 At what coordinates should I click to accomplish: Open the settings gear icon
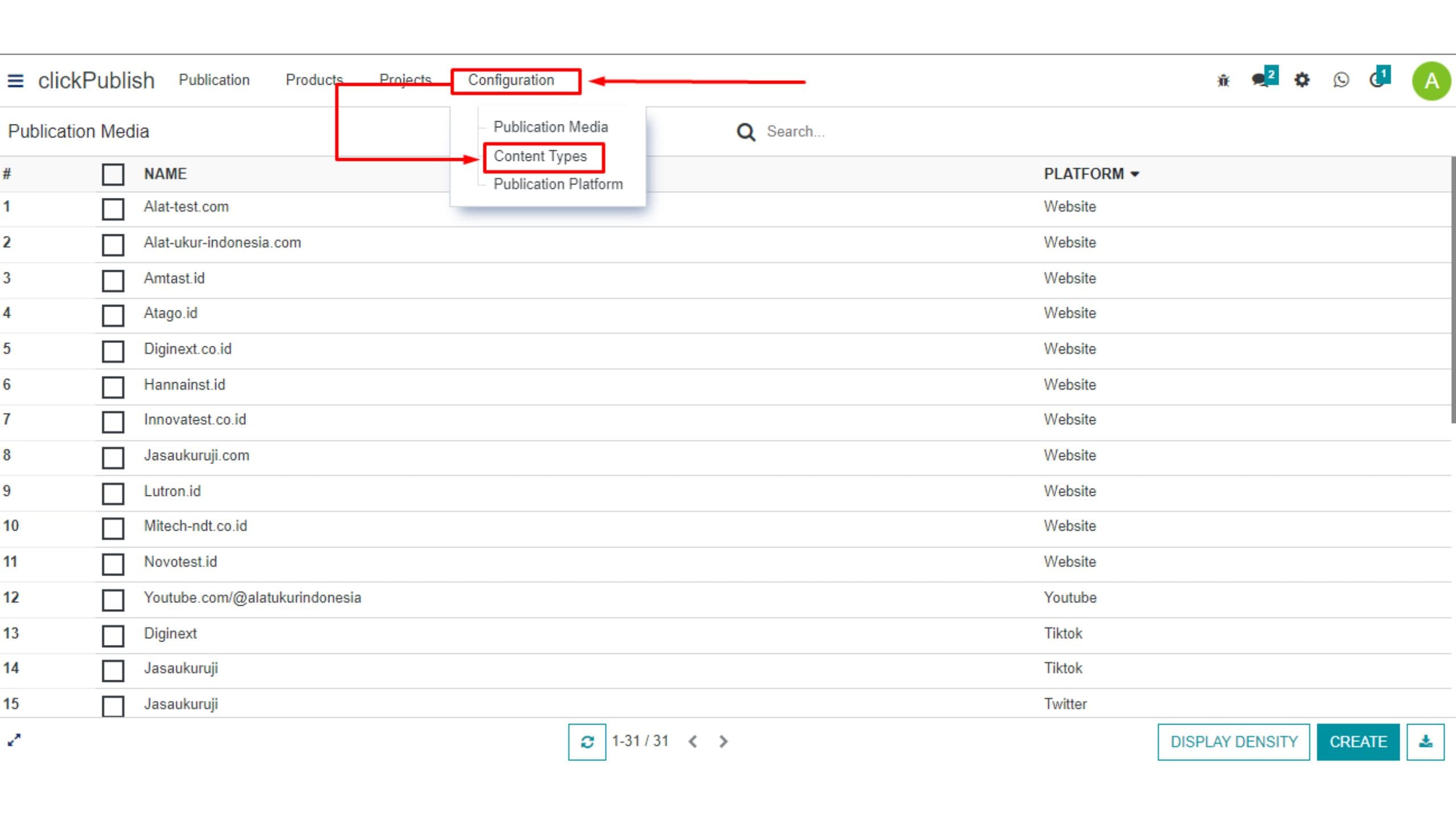click(x=1302, y=80)
